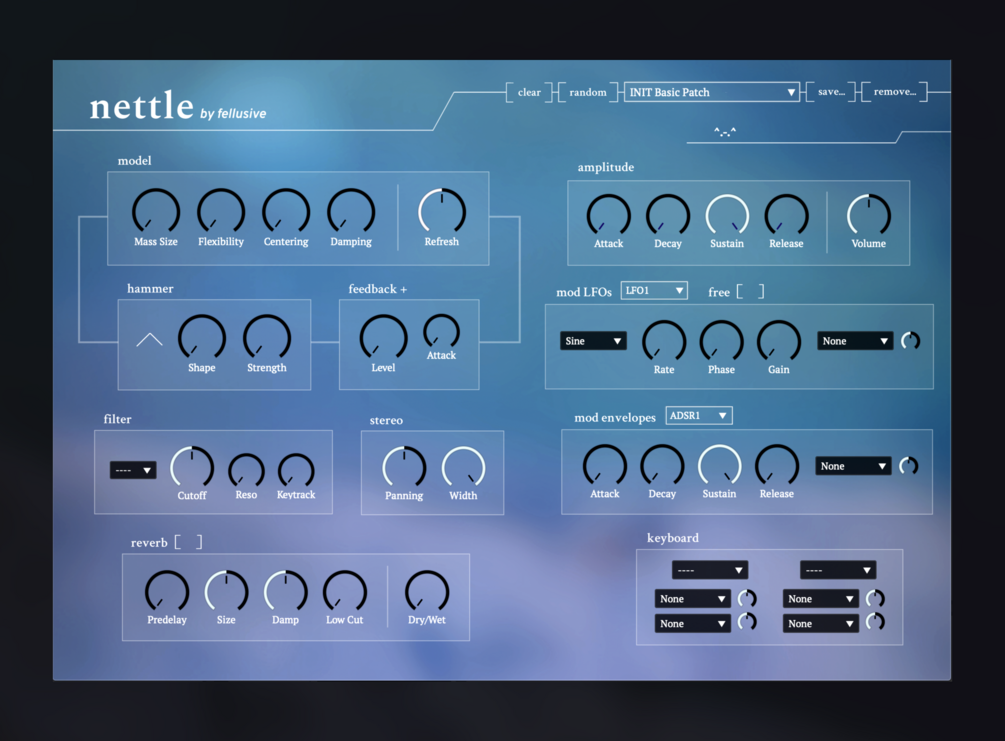
Task: Click the mod envelope Release knob
Action: coord(777,466)
